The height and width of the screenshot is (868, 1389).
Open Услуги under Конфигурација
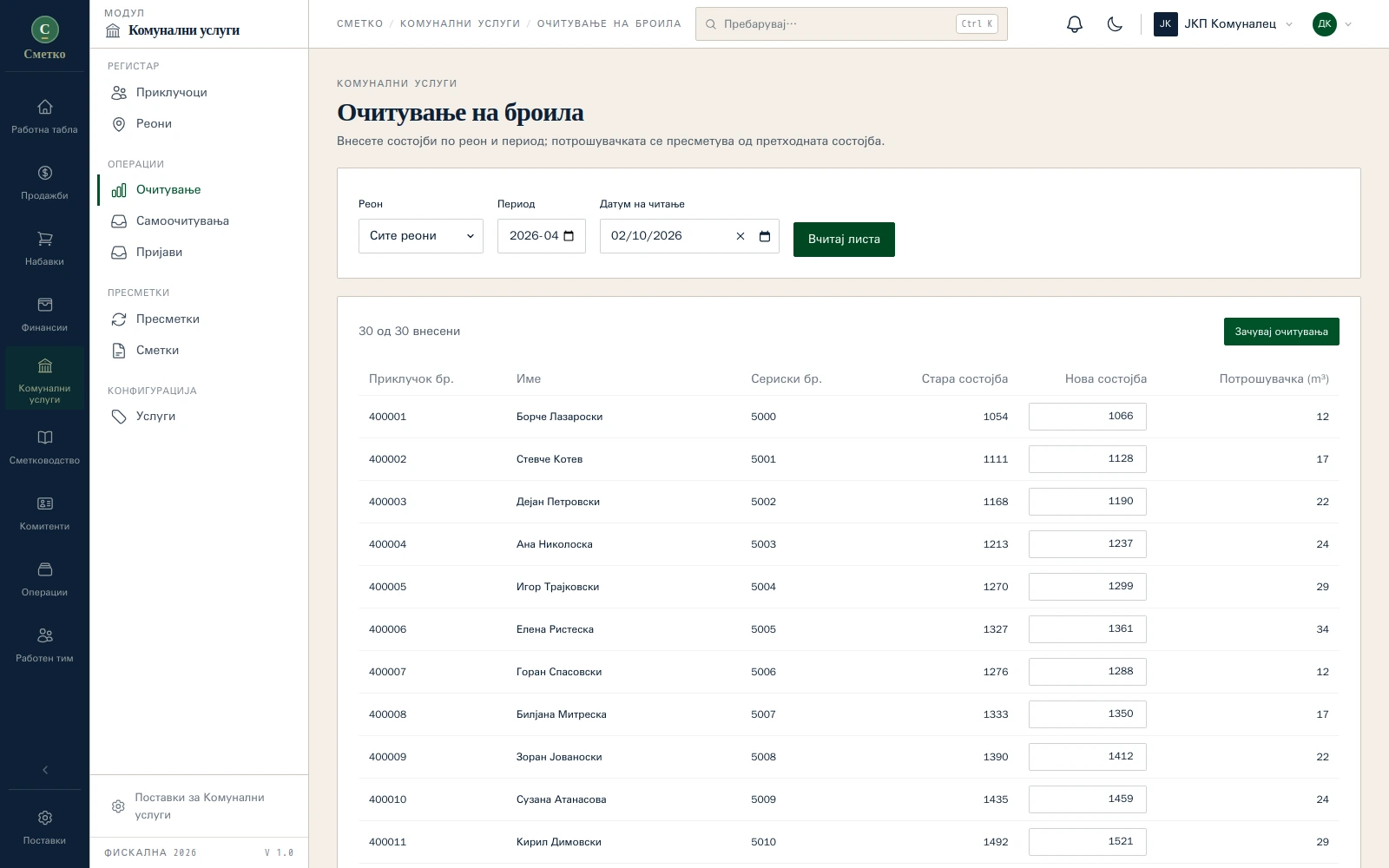coord(199,417)
